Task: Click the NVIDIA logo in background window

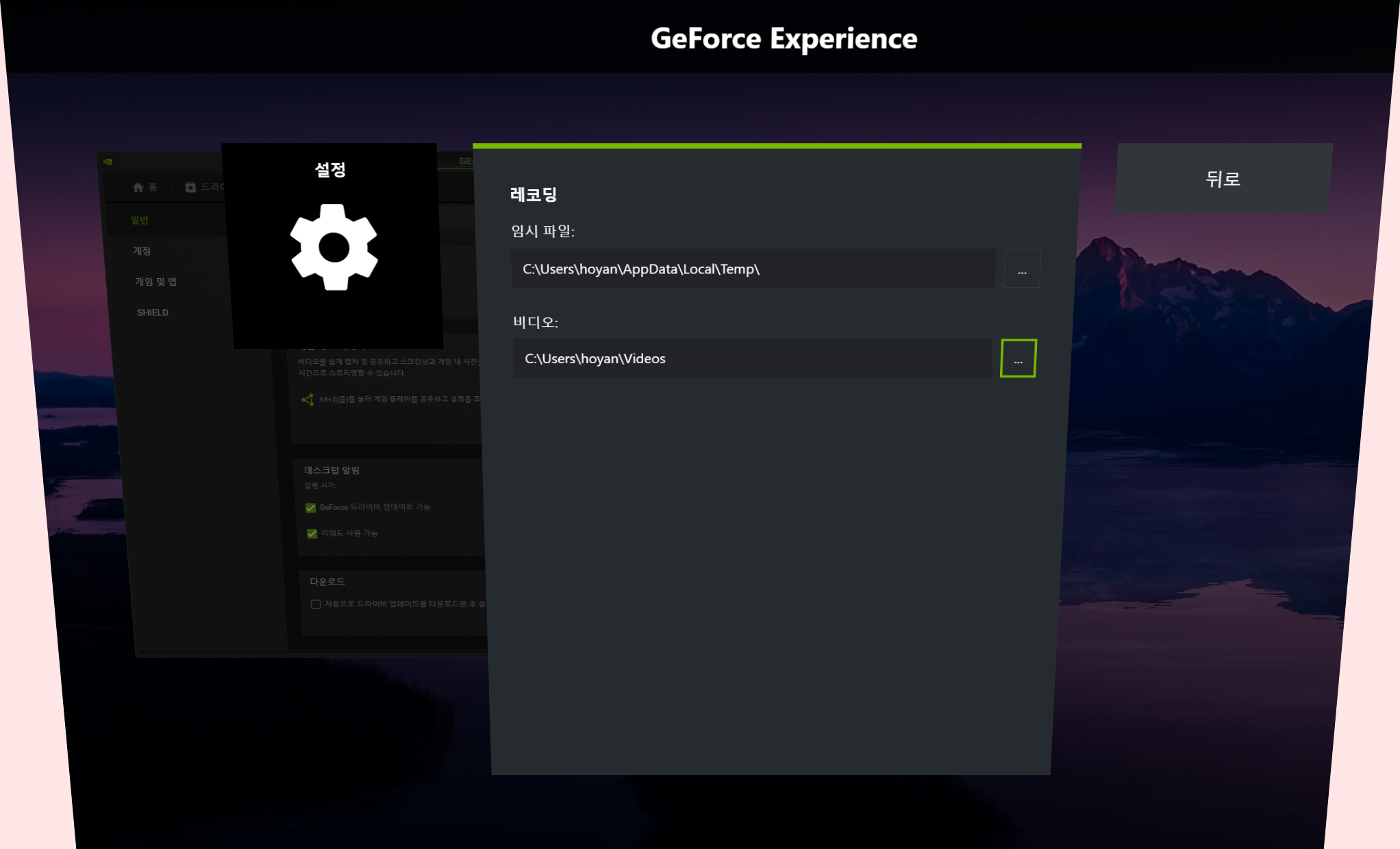Action: [108, 162]
